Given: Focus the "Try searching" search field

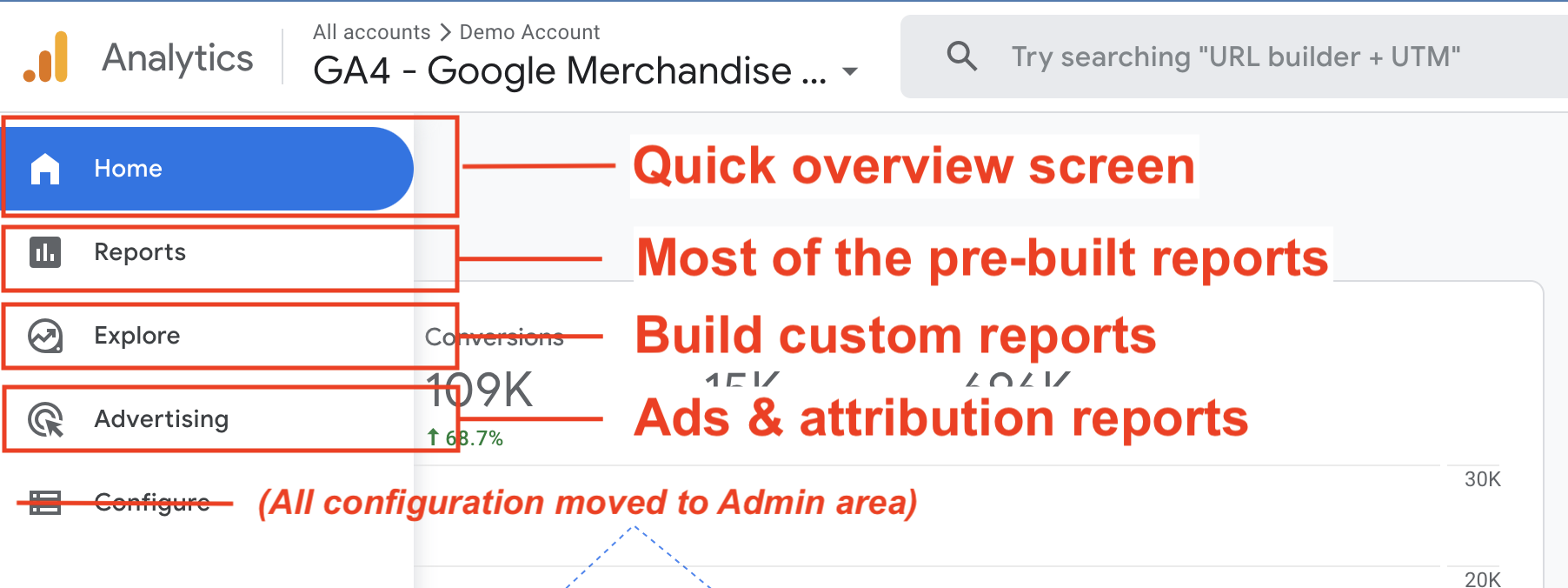Looking at the screenshot, I should point(1234,57).
